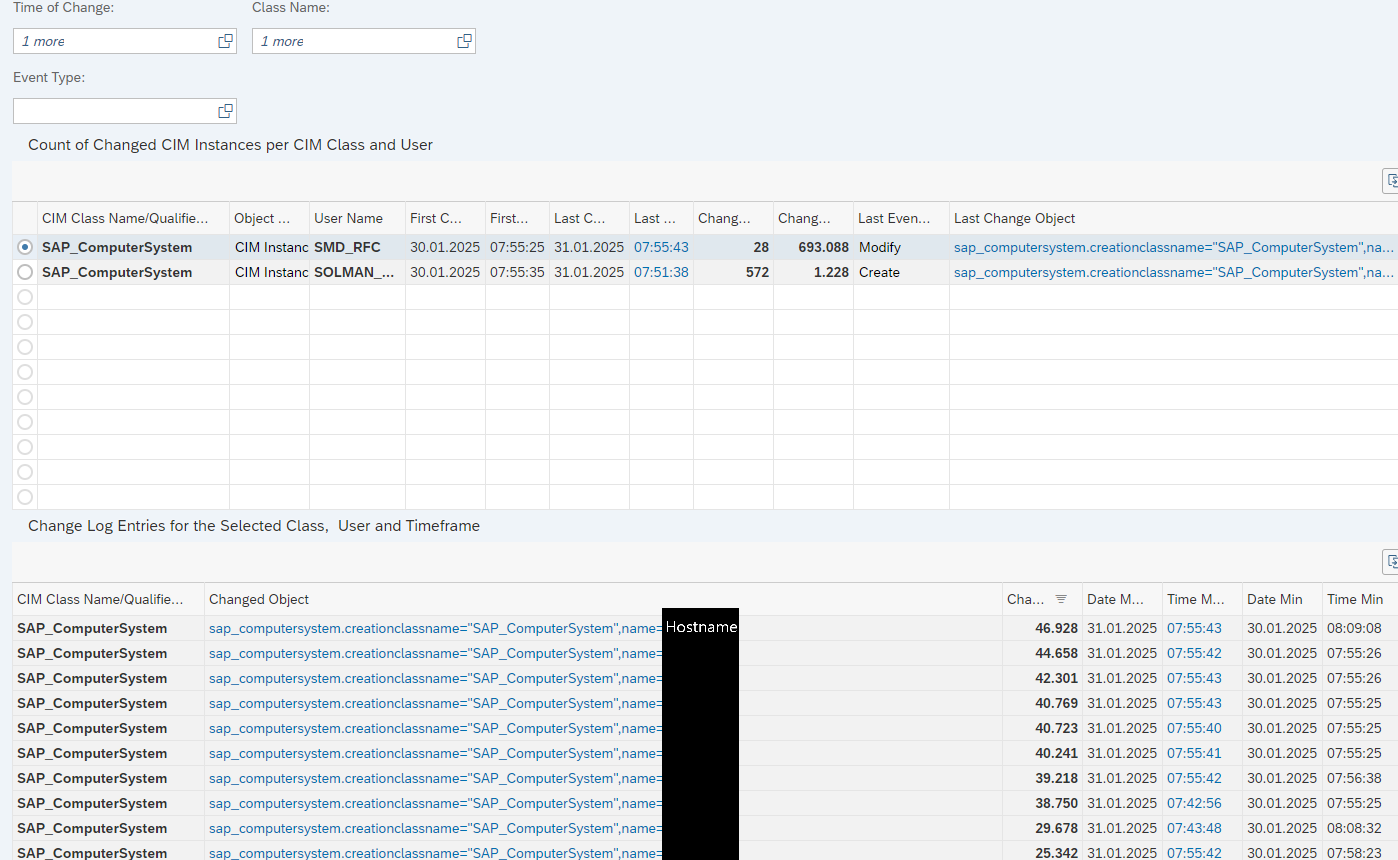Click the "SOLMAN_..." user name cell
Viewport: 1398px width, 860px height.
pos(357,272)
